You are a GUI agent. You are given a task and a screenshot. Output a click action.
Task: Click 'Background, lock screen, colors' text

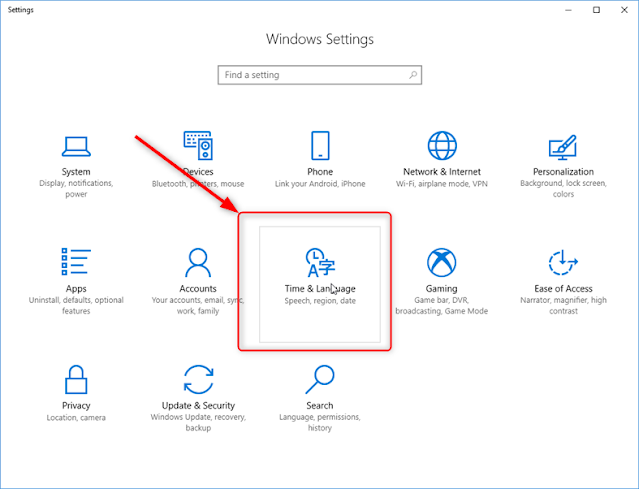click(x=563, y=189)
